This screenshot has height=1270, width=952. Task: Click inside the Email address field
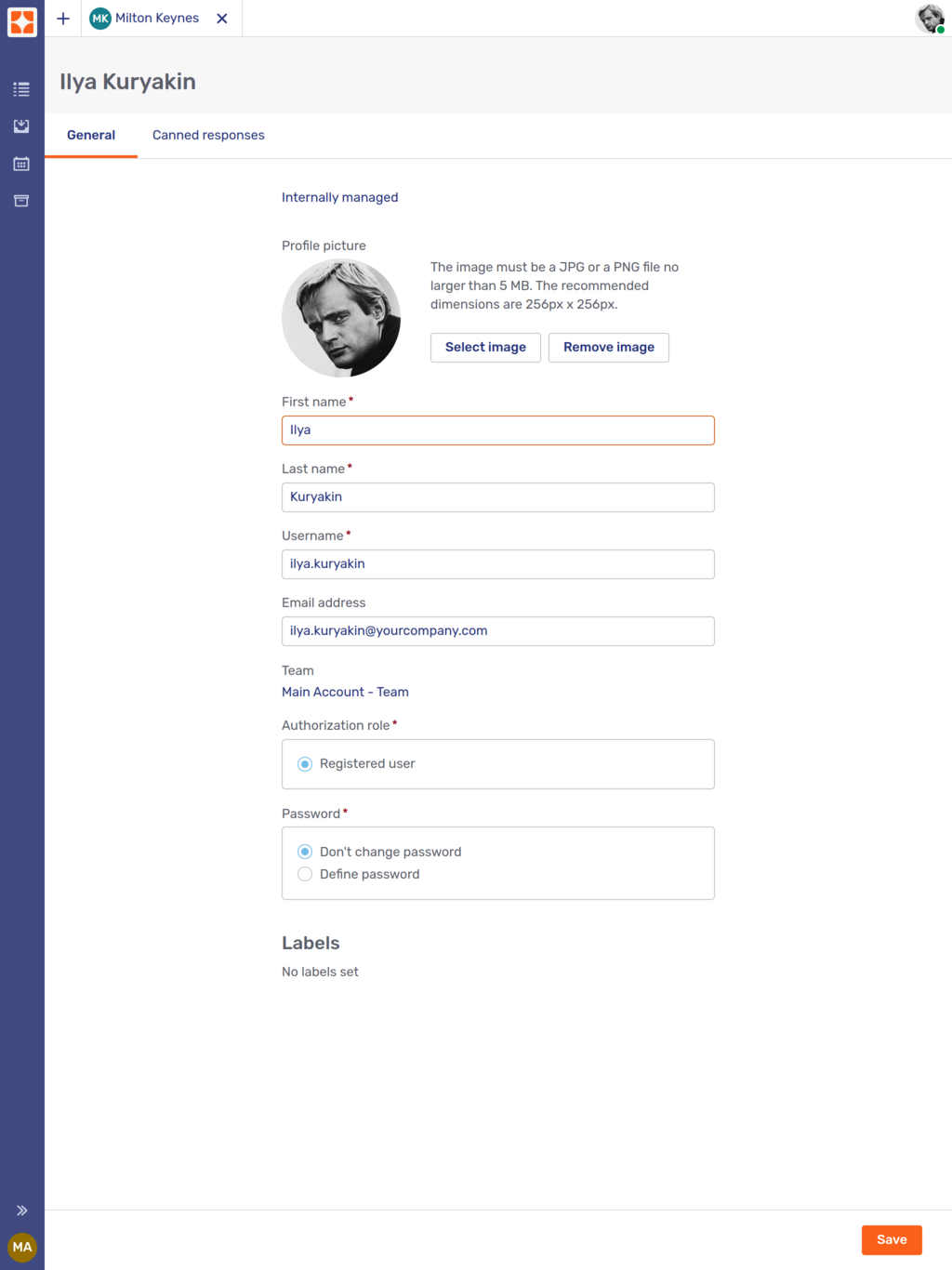497,630
